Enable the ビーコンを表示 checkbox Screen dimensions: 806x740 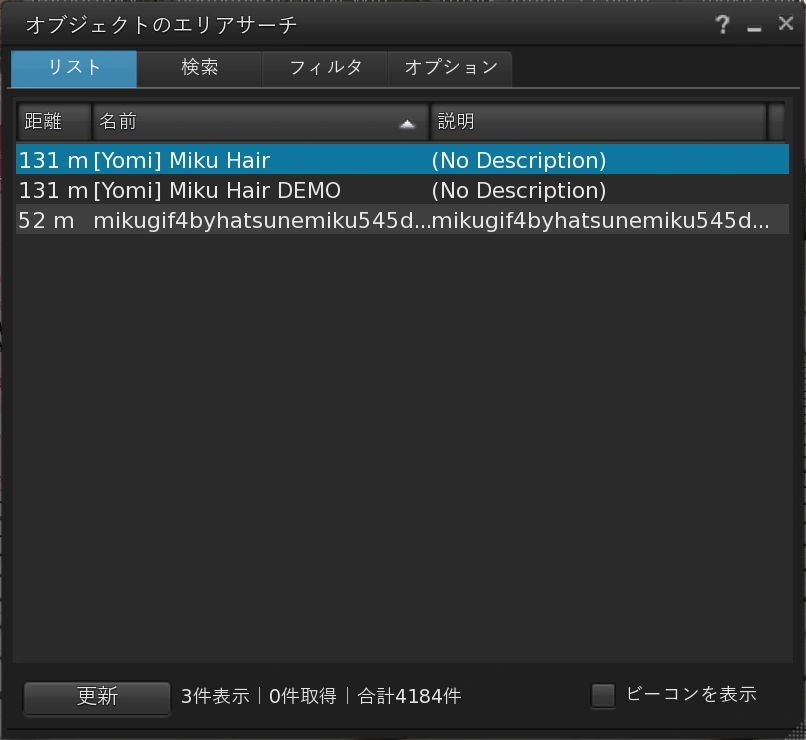pyautogui.click(x=603, y=695)
